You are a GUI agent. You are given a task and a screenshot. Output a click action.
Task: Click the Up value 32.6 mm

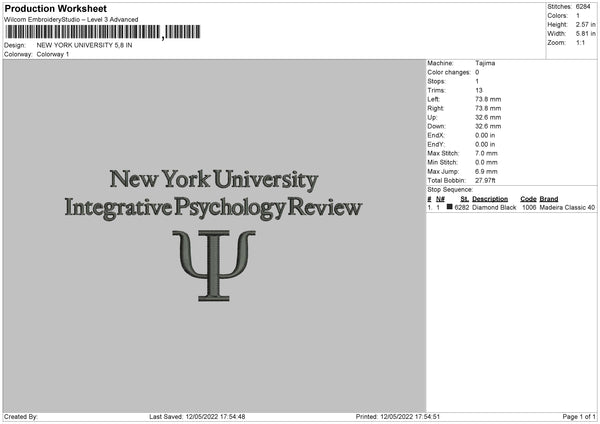(488, 117)
